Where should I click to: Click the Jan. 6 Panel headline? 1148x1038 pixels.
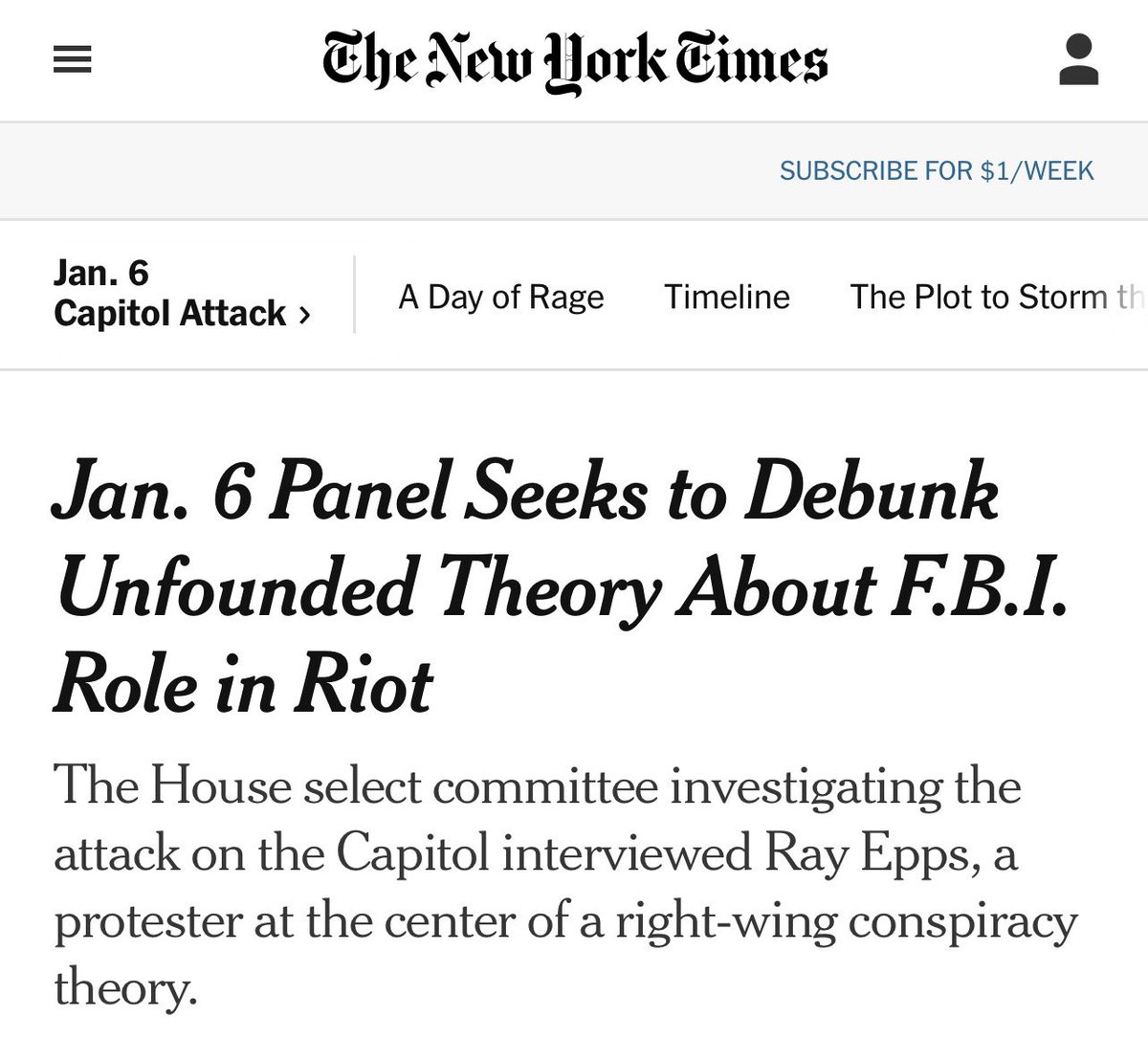[524, 496]
